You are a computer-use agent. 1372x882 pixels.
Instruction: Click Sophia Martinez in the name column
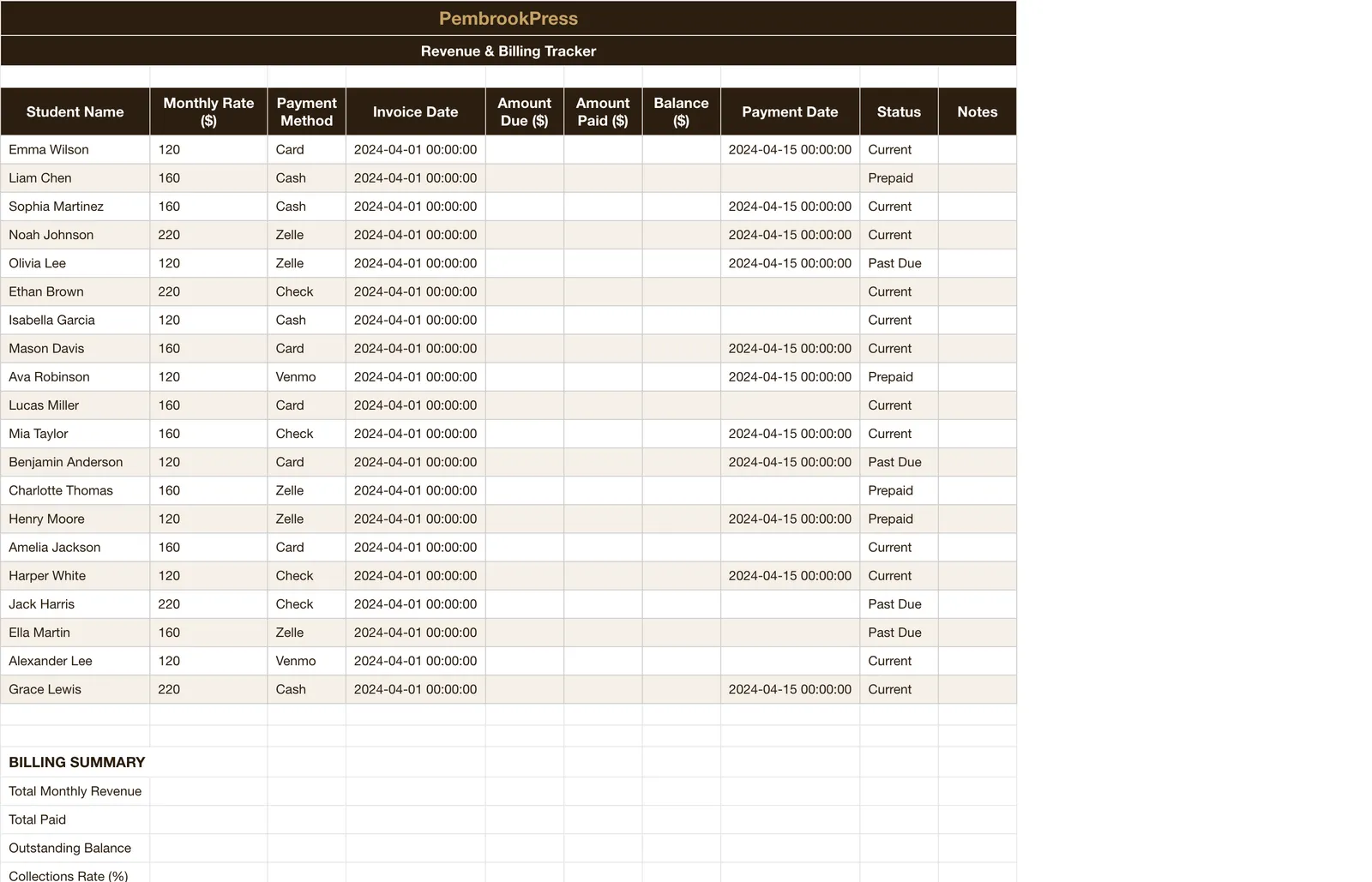(x=75, y=206)
